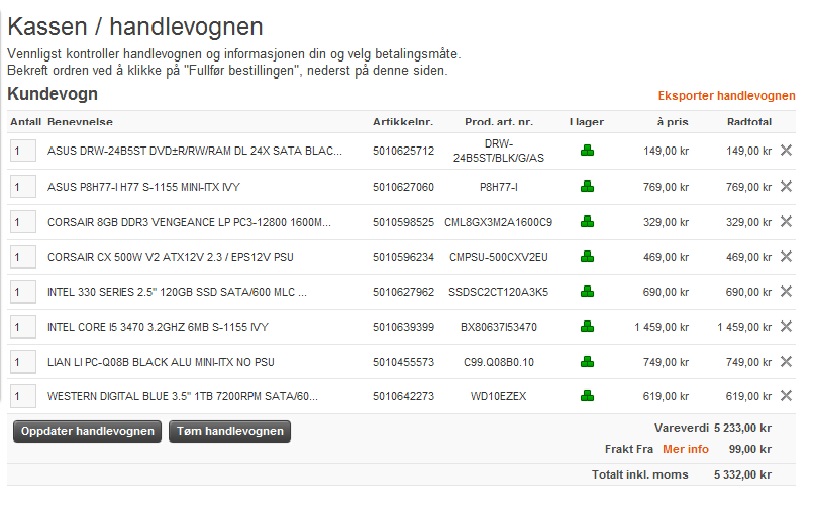Viewport: 816px width, 506px height.
Task: Click Artikkelnr. column header
Action: [x=403, y=122]
